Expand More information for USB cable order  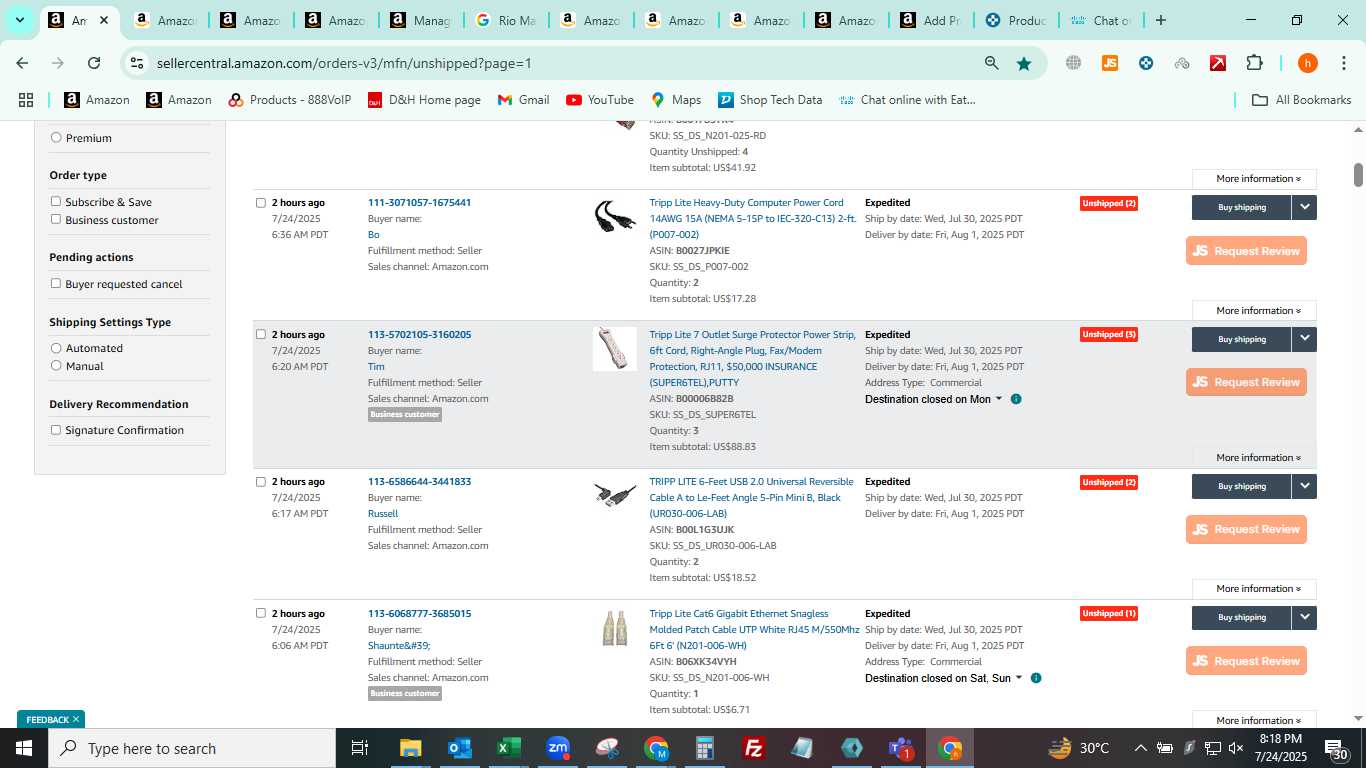click(x=1254, y=588)
